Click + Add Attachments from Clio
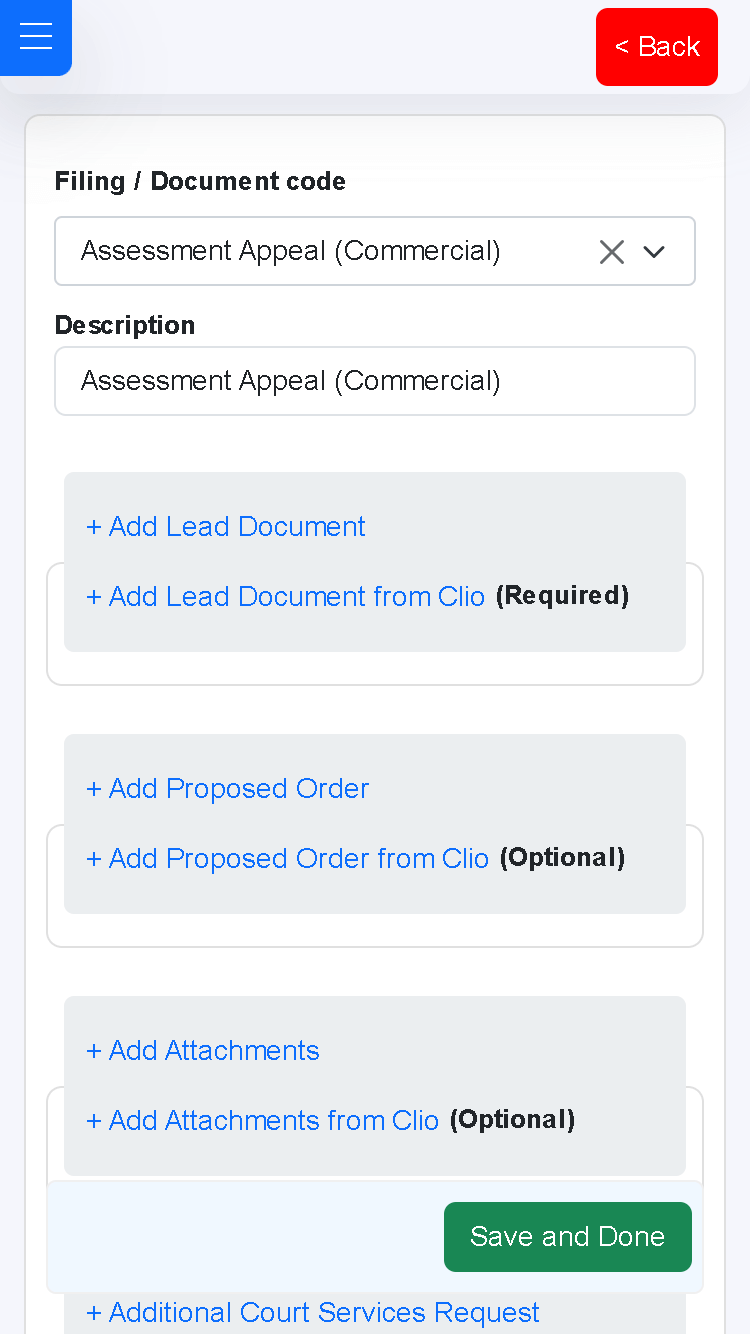The width and height of the screenshot is (750, 1334). (x=262, y=1120)
